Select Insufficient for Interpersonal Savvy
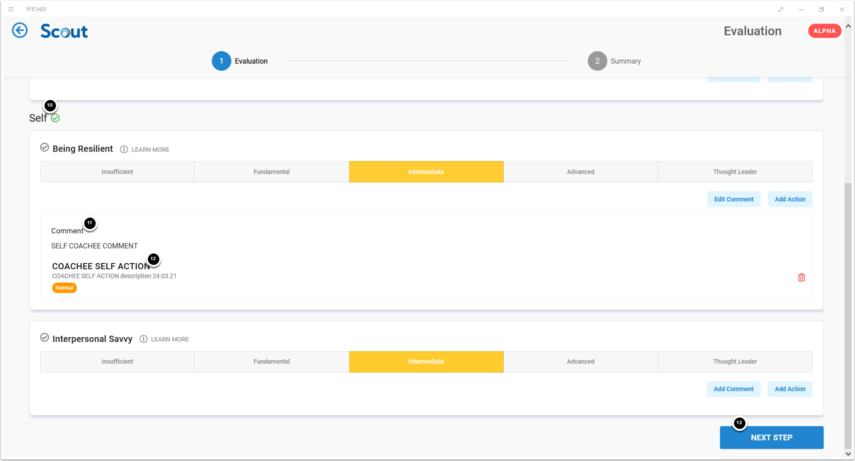This screenshot has width=855, height=461. tap(117, 361)
